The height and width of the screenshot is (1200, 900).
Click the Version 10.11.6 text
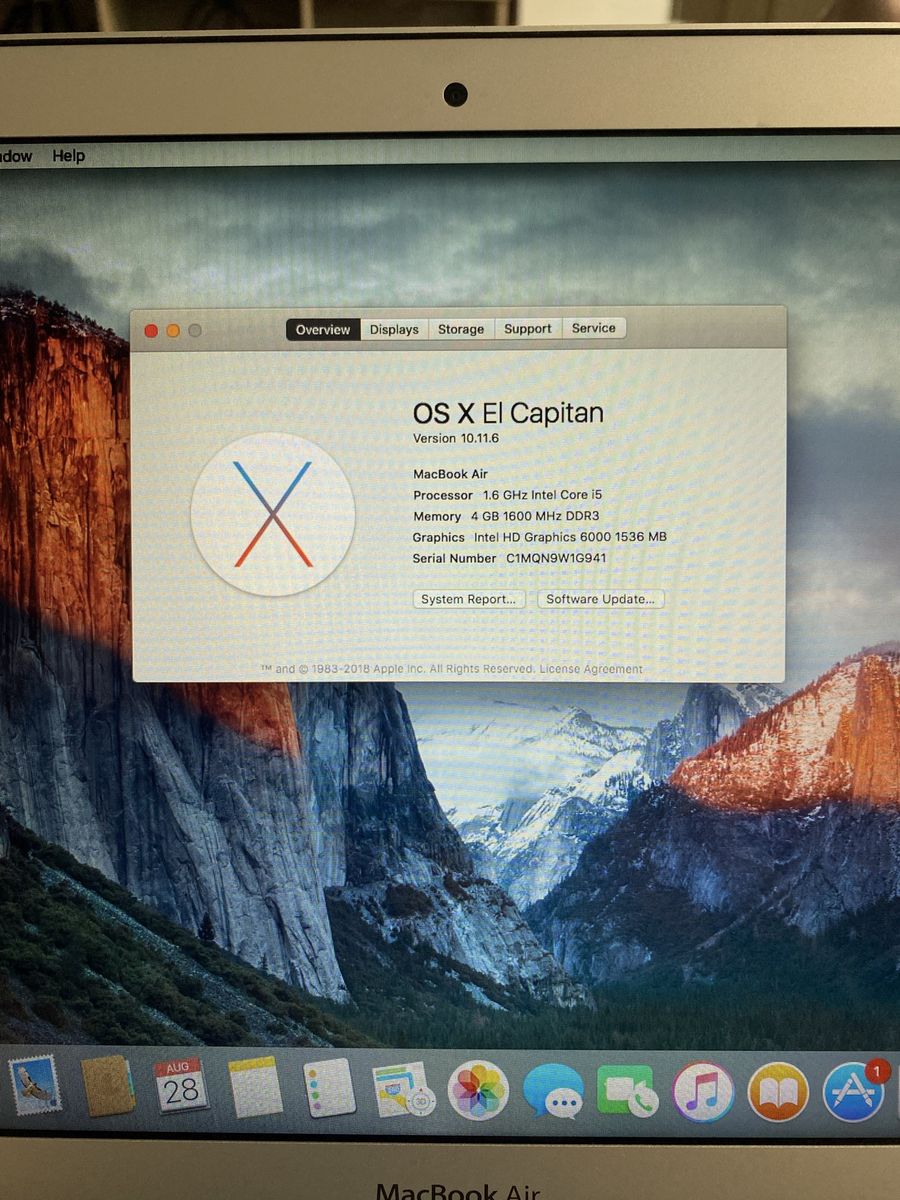tap(456, 439)
